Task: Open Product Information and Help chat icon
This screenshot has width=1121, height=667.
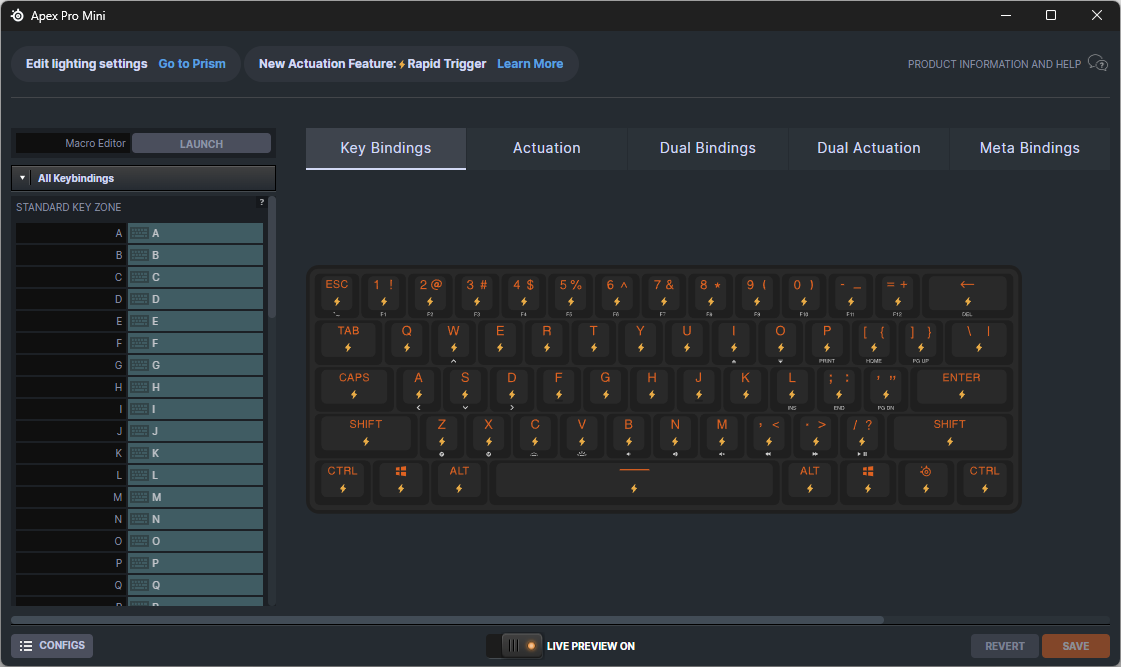Action: click(1097, 64)
